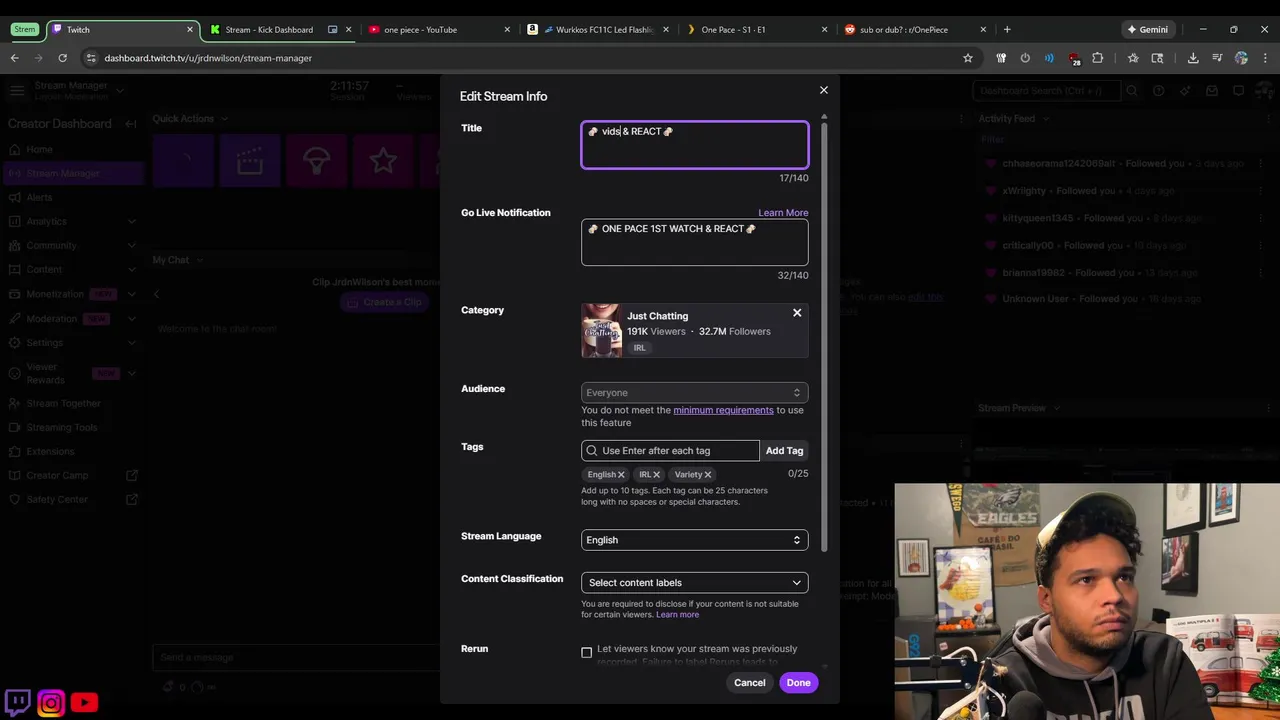Reload the Twitch dashboard page
This screenshot has width=1280, height=720.
click(62, 58)
